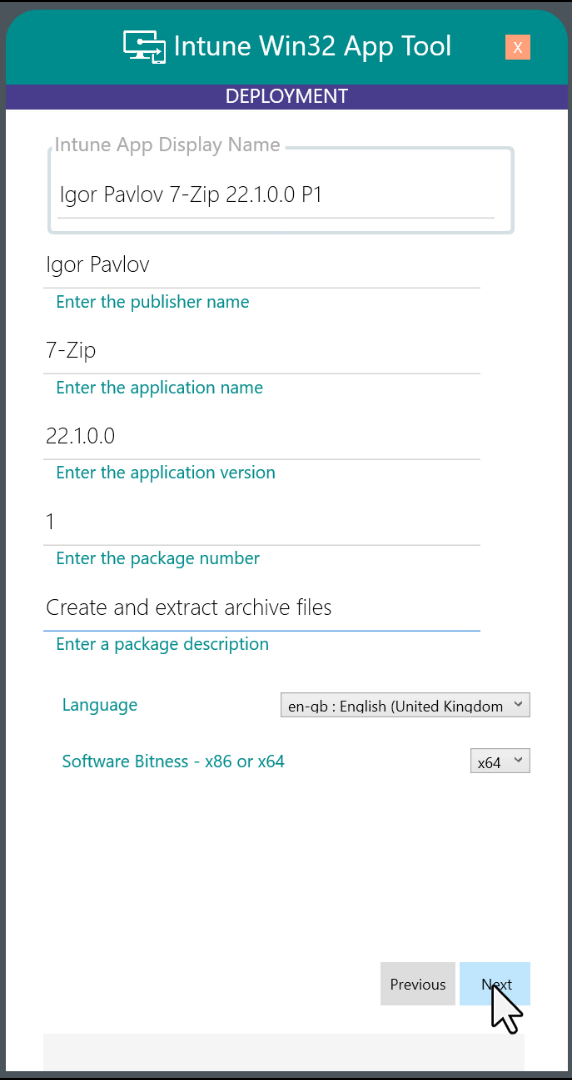Expand the x64 bitness combo box
This screenshot has height=1080, width=572.
click(500, 761)
